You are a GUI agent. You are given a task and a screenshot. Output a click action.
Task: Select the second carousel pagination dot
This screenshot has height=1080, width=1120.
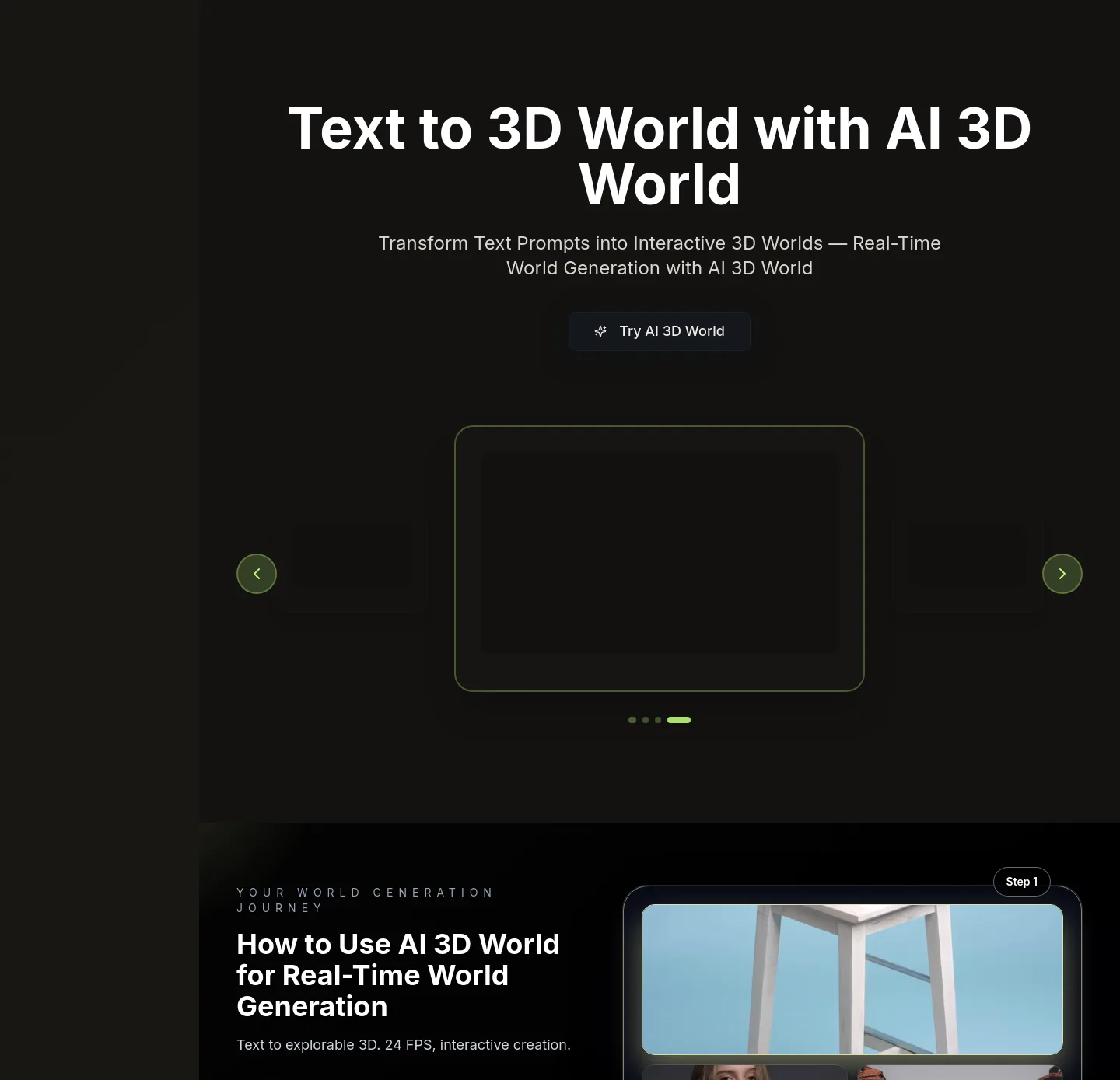click(646, 720)
